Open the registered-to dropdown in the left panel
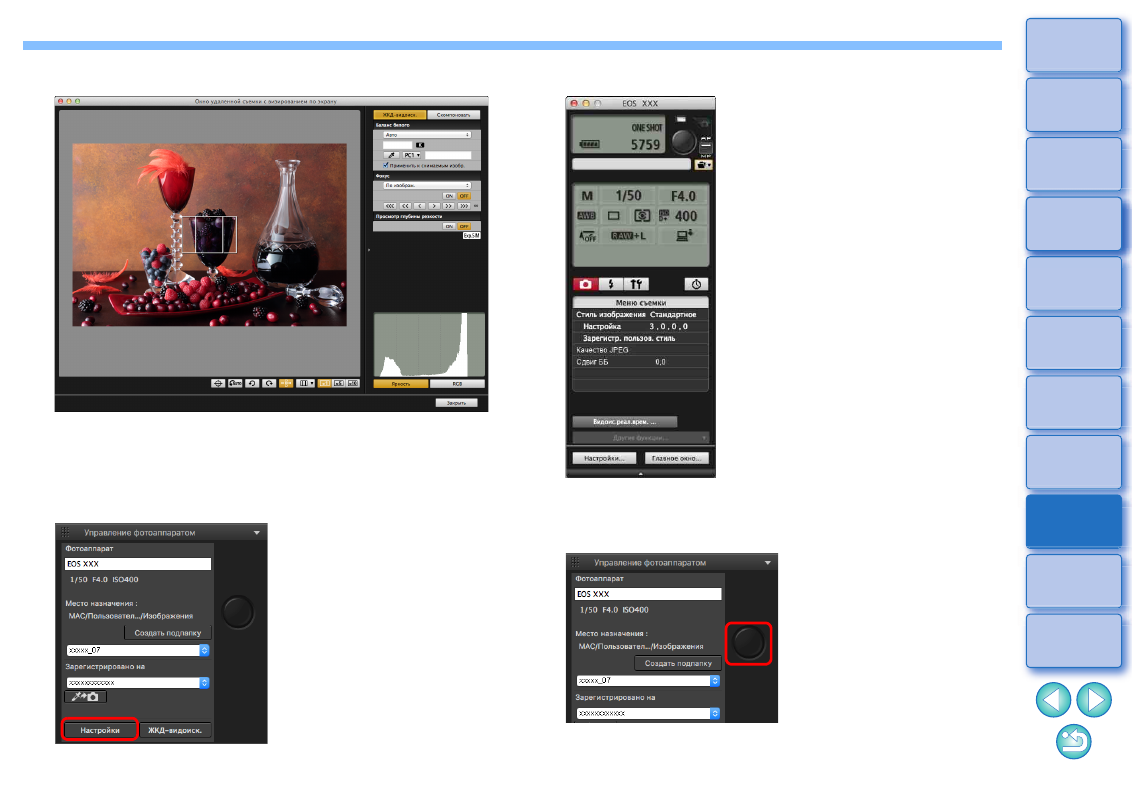Image resolution: width=1132 pixels, height=800 pixels. 138,682
